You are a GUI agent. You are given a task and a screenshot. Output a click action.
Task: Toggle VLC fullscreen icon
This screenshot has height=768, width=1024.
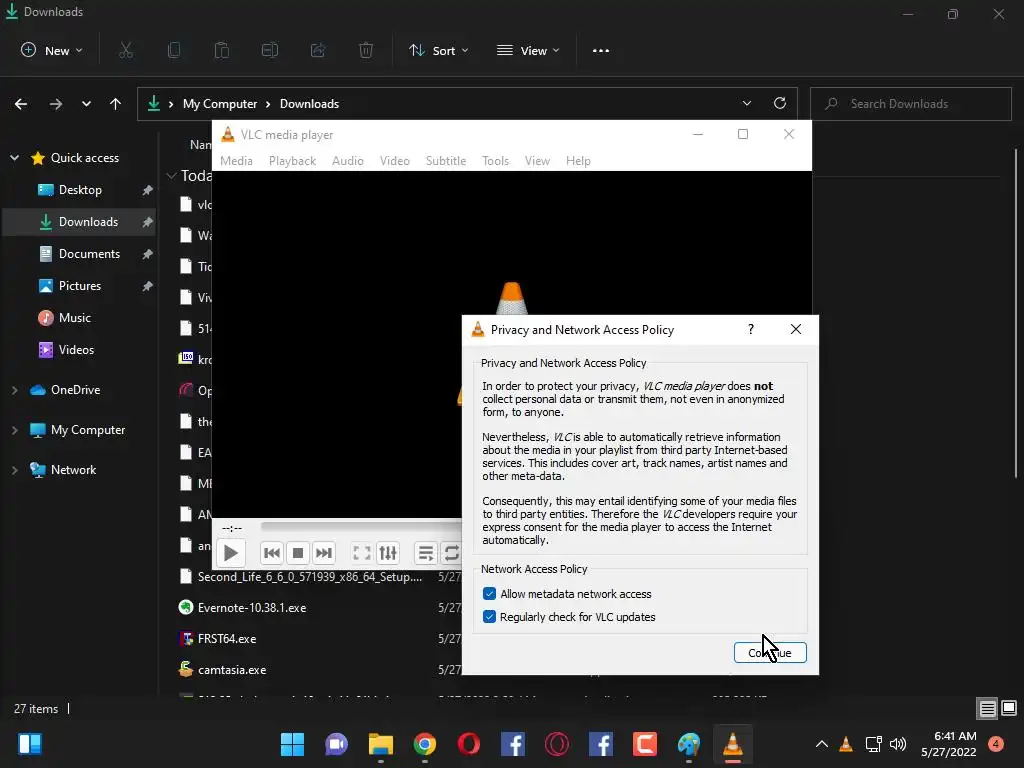point(362,553)
